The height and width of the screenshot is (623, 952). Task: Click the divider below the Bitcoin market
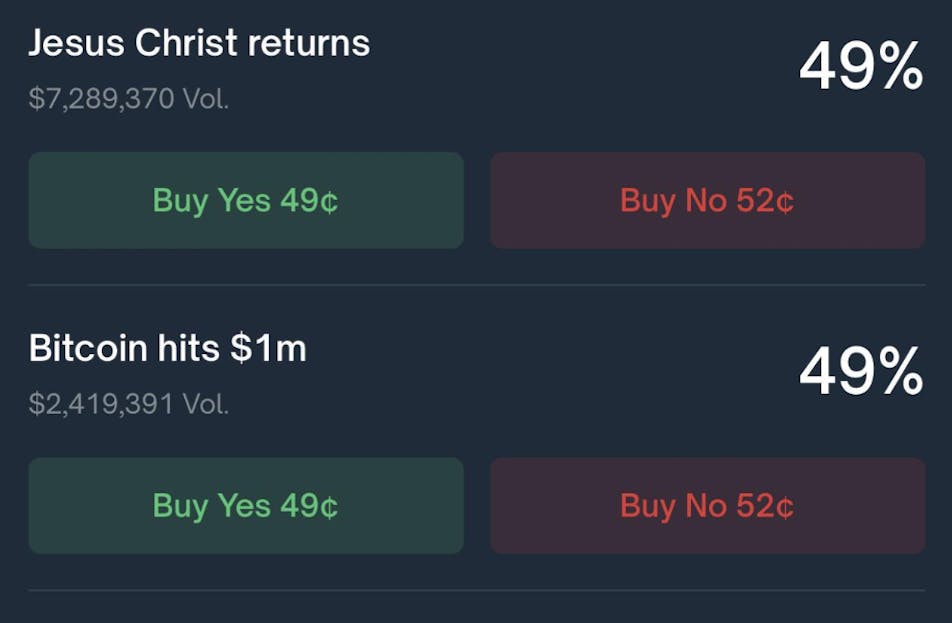[476, 590]
